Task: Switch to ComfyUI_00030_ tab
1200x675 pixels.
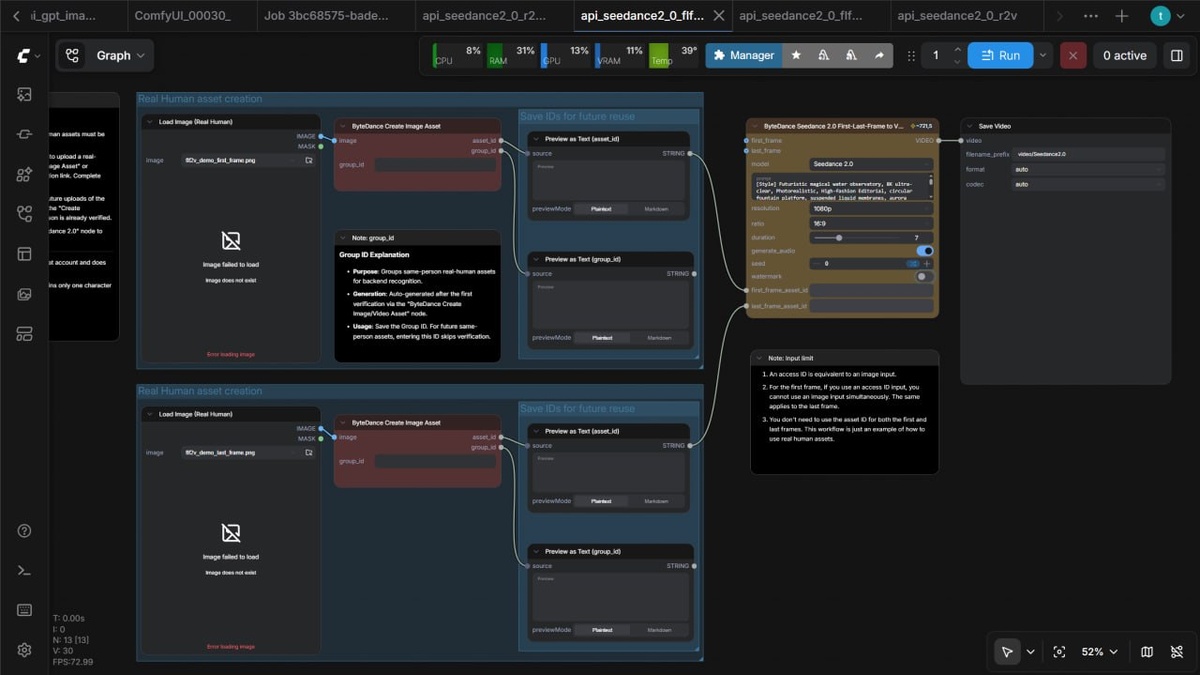Action: click(x=182, y=16)
